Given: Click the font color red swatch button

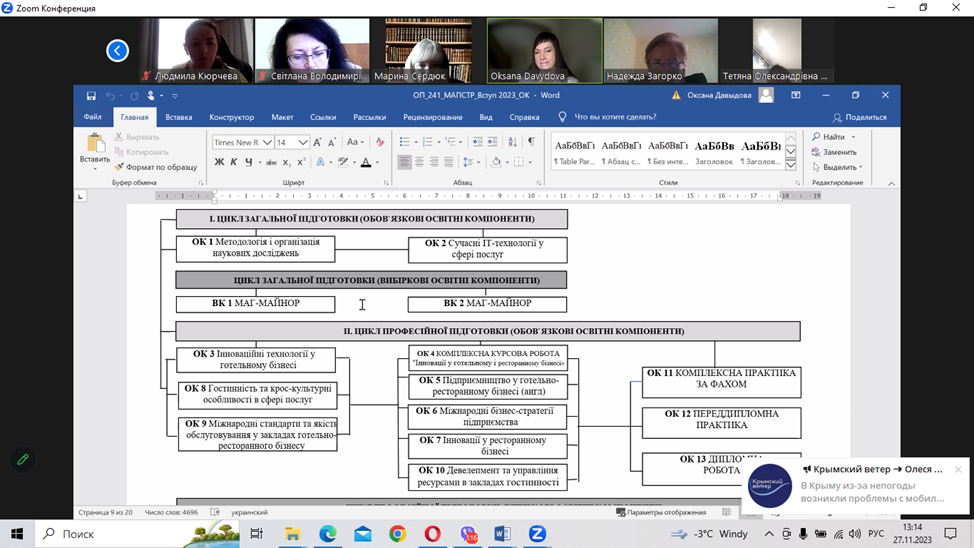Looking at the screenshot, I should (366, 162).
